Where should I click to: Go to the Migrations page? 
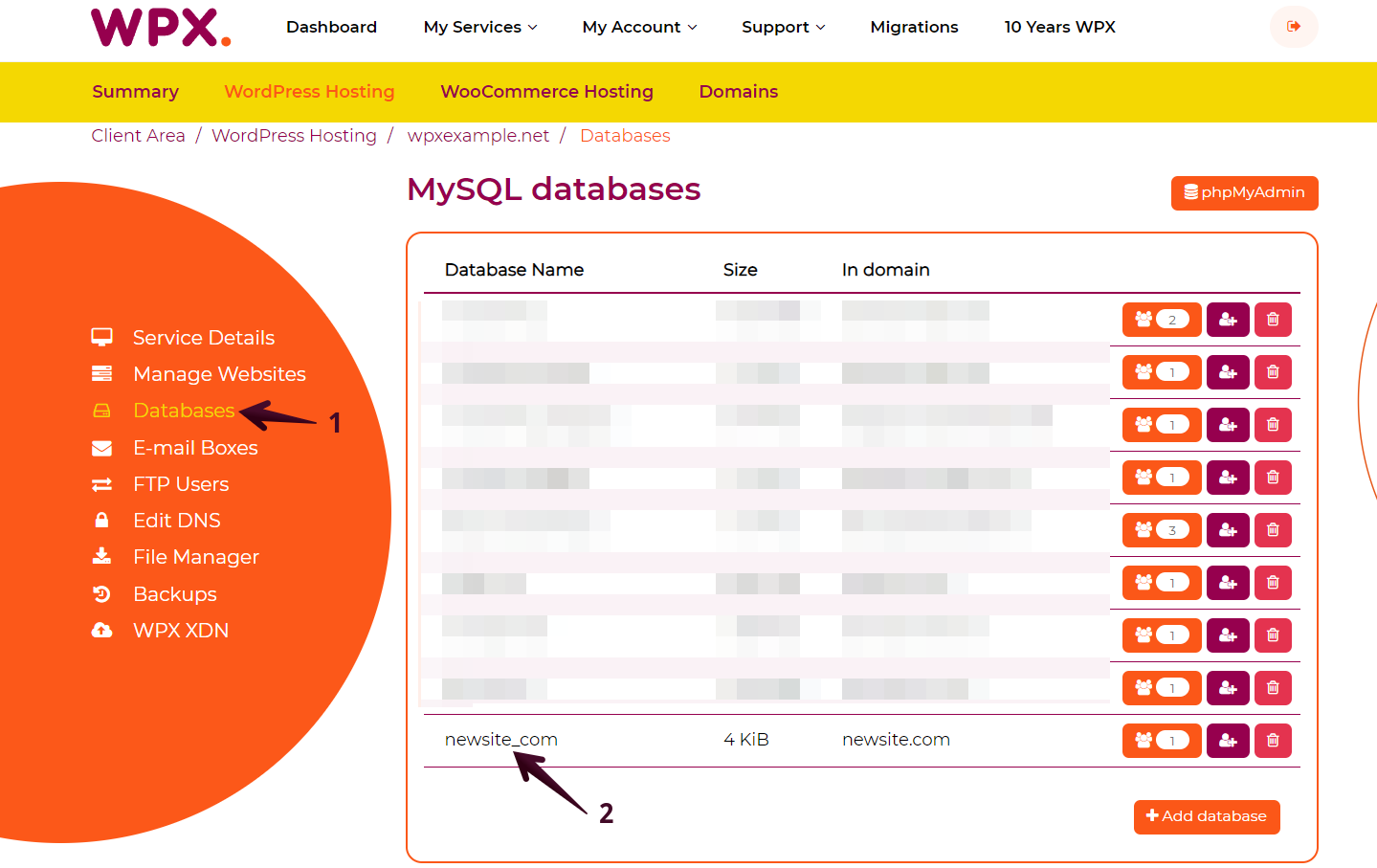[x=914, y=27]
